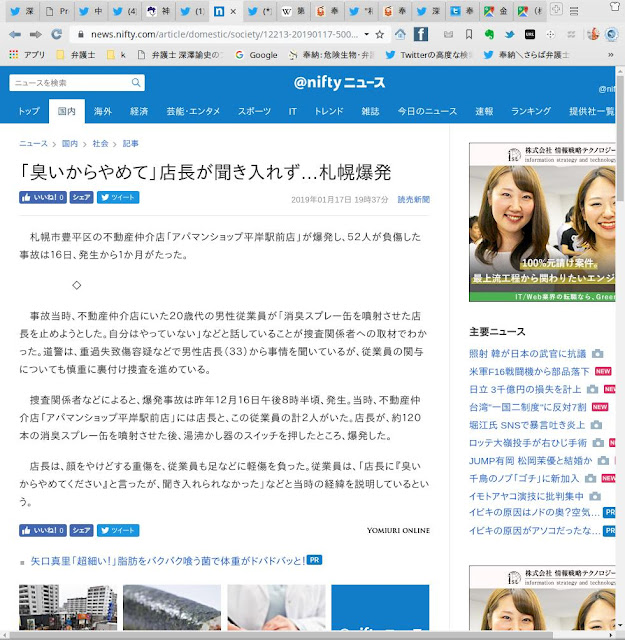Open the 速報 section
625x640 pixels.
tap(484, 111)
